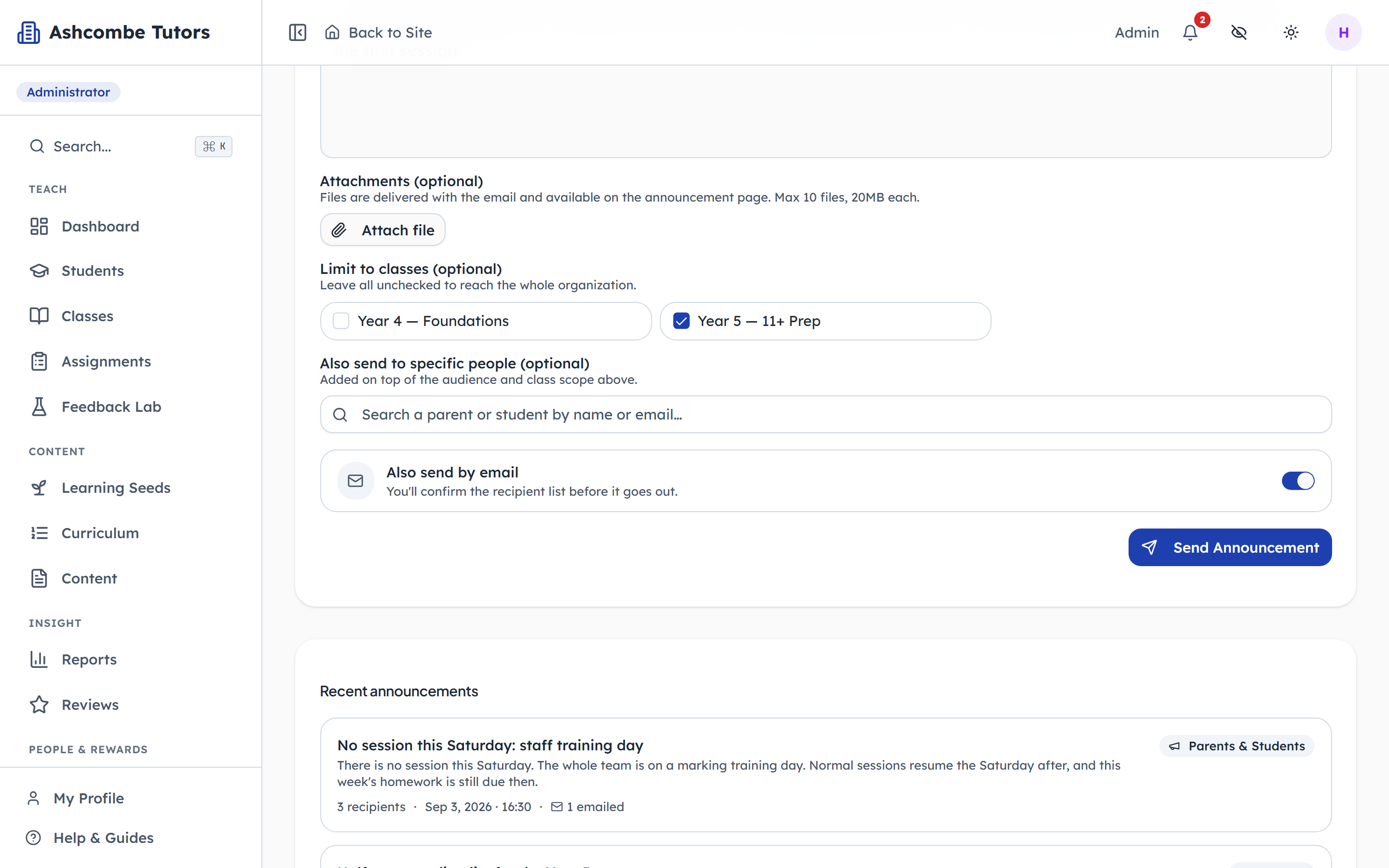Viewport: 1389px width, 868px height.
Task: Click the Assignments clipboard icon
Action: (x=39, y=361)
